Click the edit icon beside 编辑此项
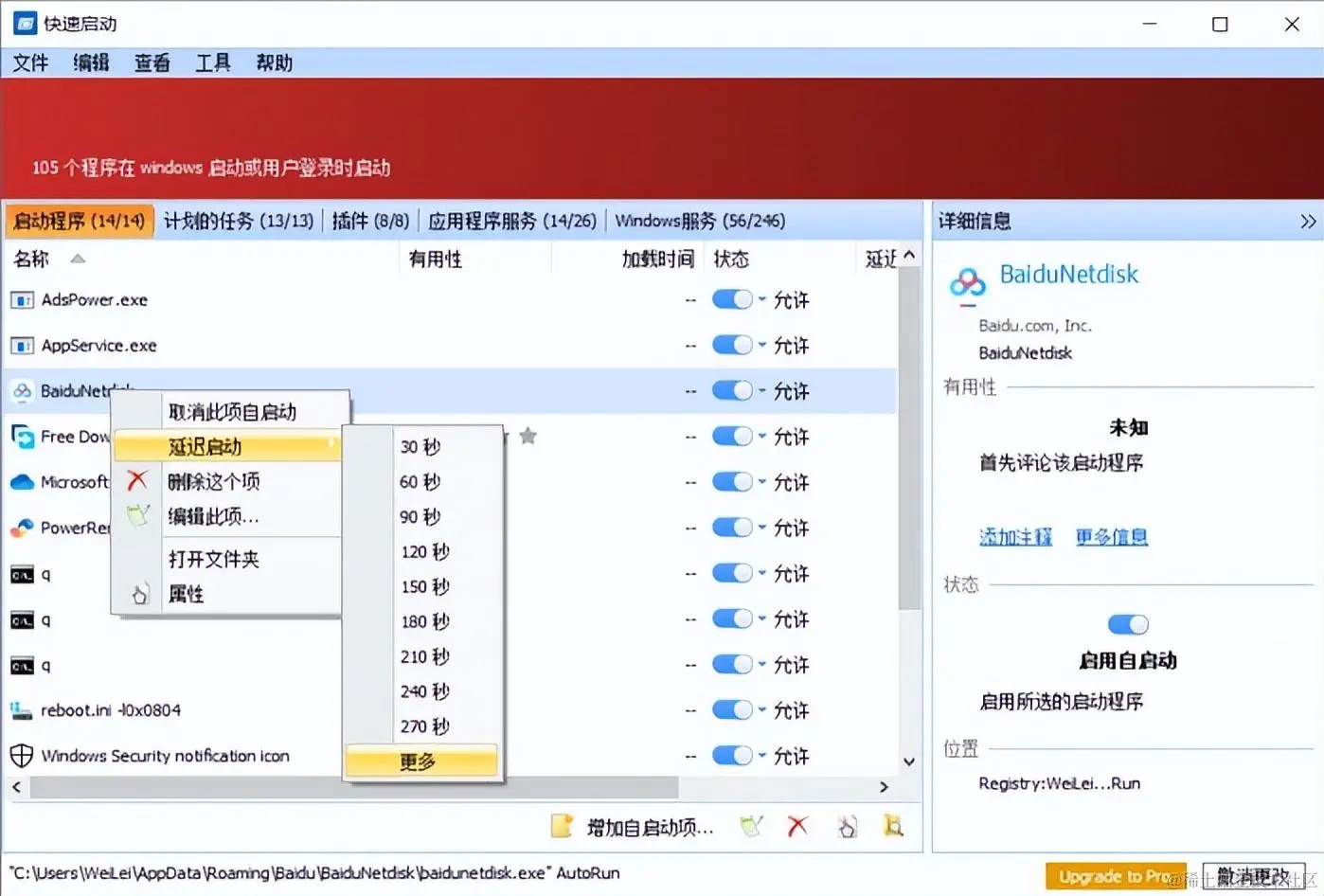This screenshot has height=896, width=1324. (138, 515)
